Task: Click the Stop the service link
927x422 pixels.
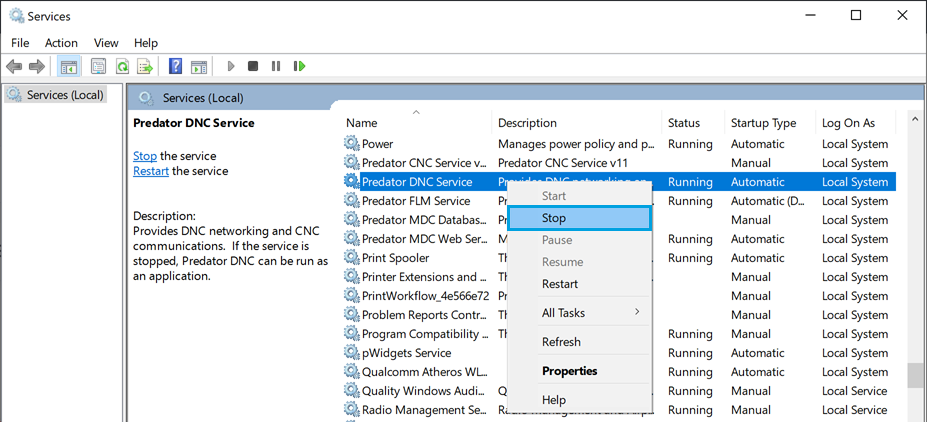Action: click(145, 156)
